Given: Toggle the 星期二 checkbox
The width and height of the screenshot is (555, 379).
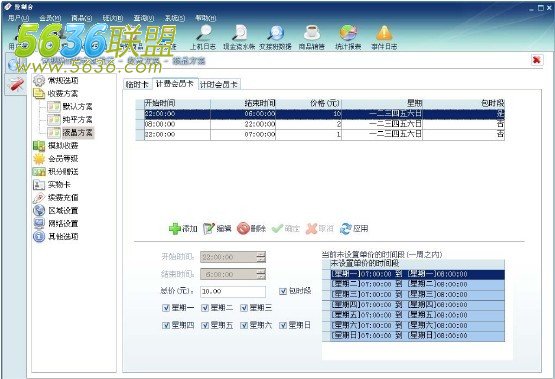Looking at the screenshot, I should pyautogui.click(x=205, y=308).
